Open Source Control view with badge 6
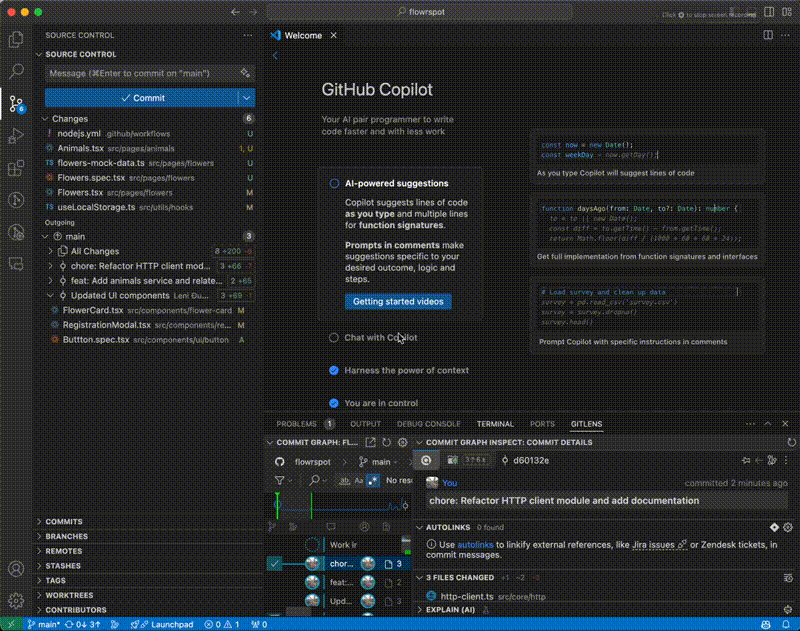The height and width of the screenshot is (631, 800). [x=16, y=104]
